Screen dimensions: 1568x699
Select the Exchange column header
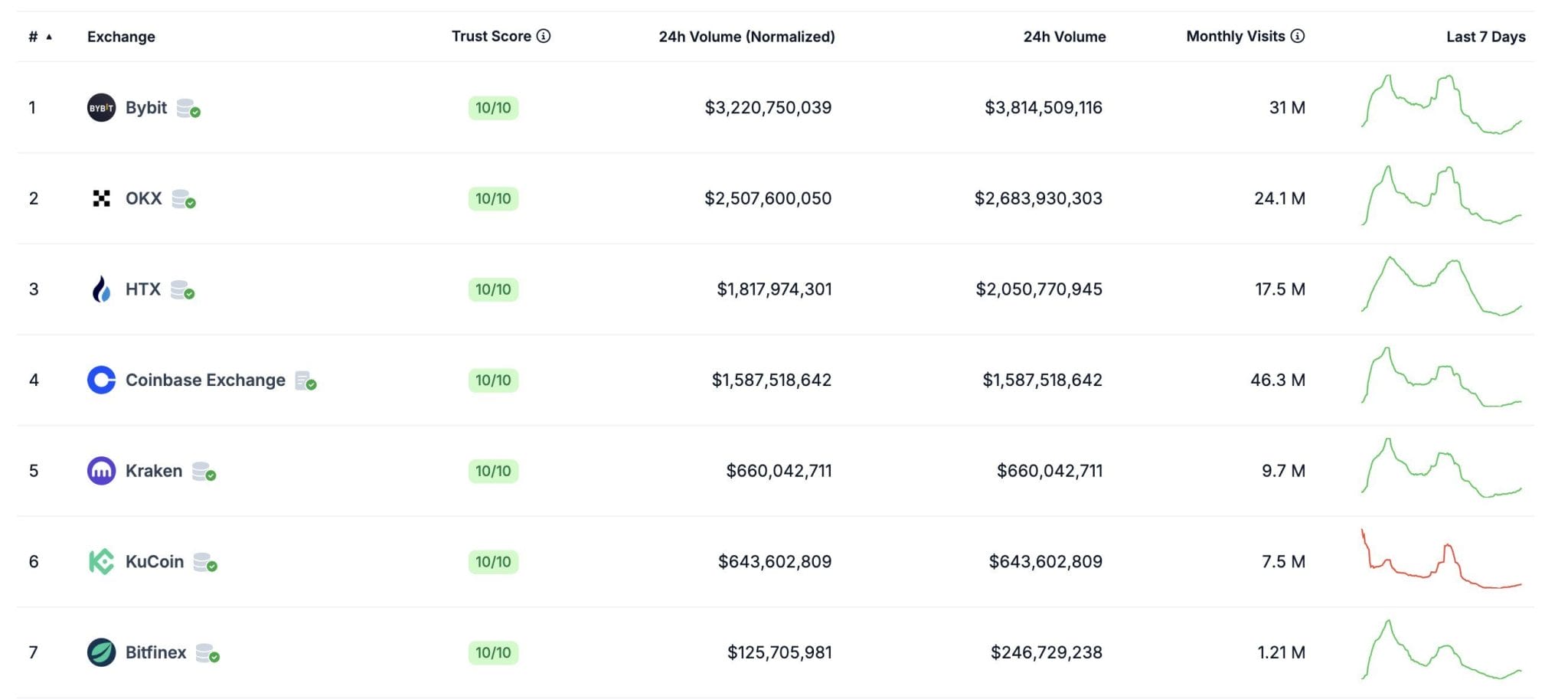click(121, 37)
